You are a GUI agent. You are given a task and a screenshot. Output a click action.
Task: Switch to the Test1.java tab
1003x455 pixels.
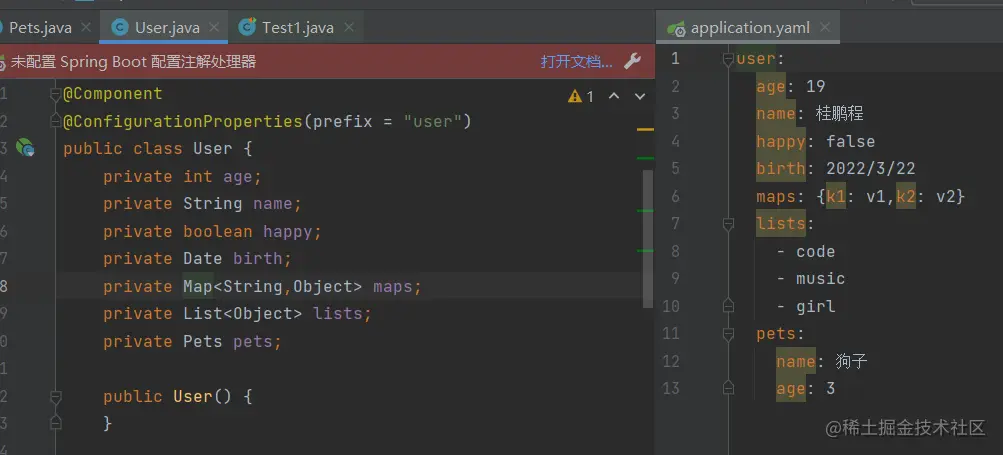[x=297, y=28]
